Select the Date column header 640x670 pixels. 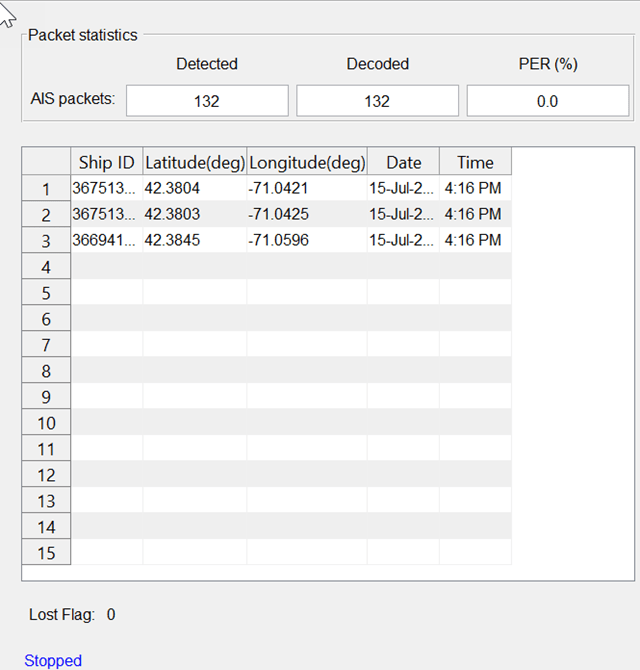click(403, 162)
